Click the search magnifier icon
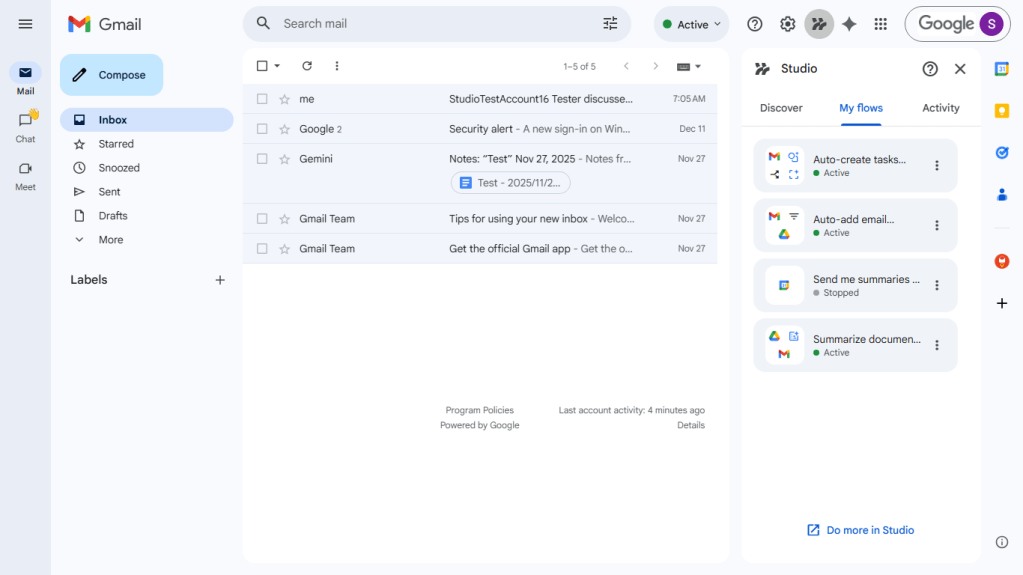Viewport: 1023px width, 575px height. [263, 23]
